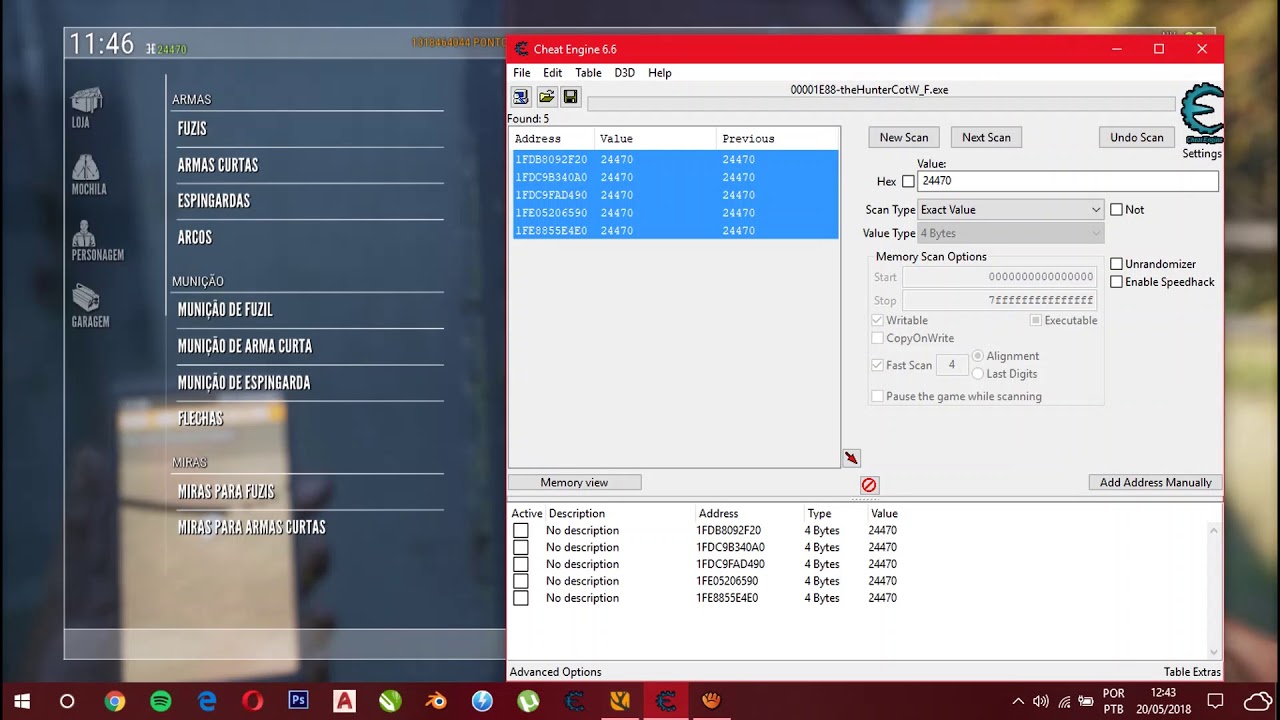
Task: Click the save floppy disk toolbar icon
Action: coord(570,97)
